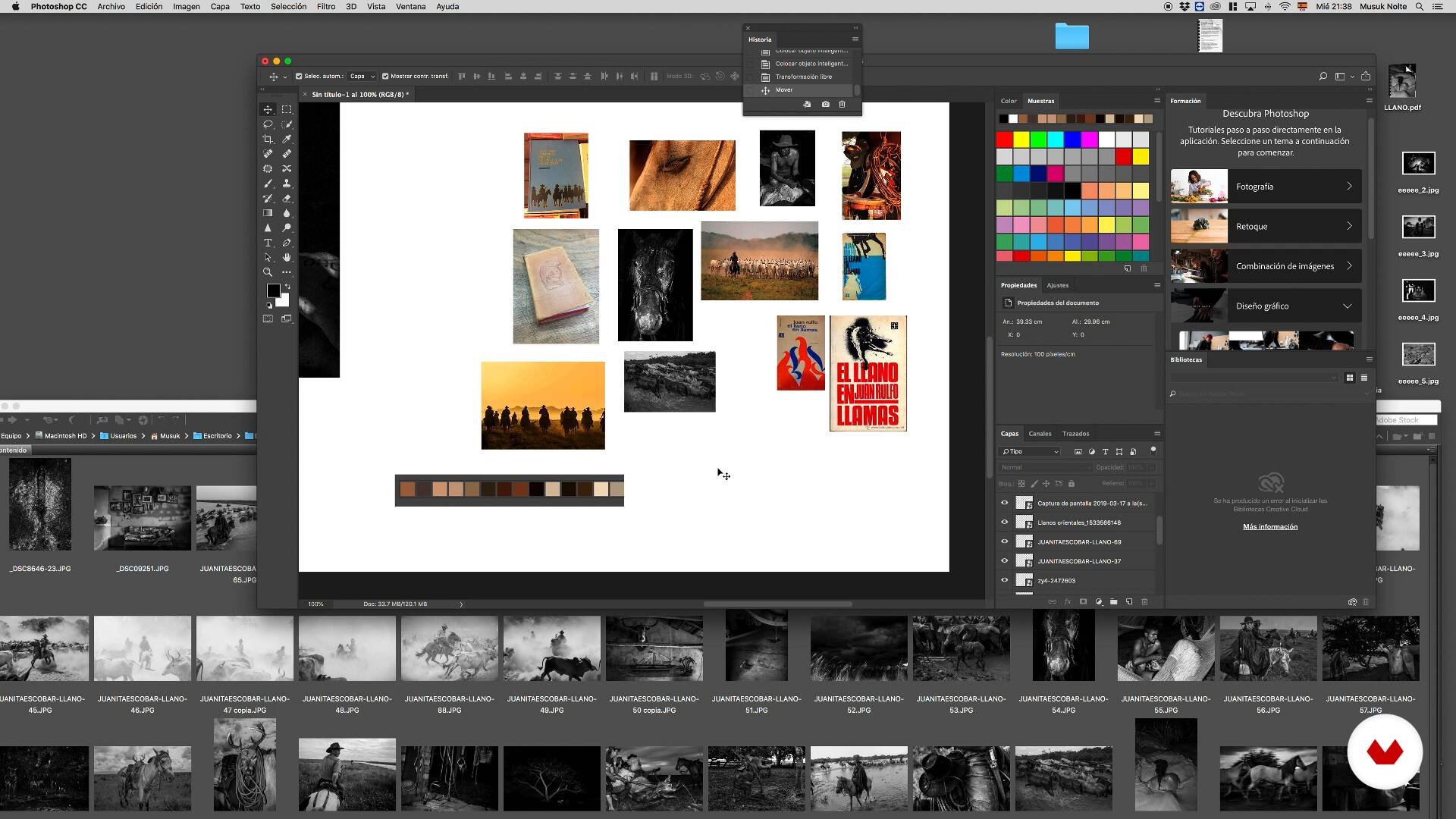
Task: Open the Muestras panel options menu
Action: [1157, 101]
